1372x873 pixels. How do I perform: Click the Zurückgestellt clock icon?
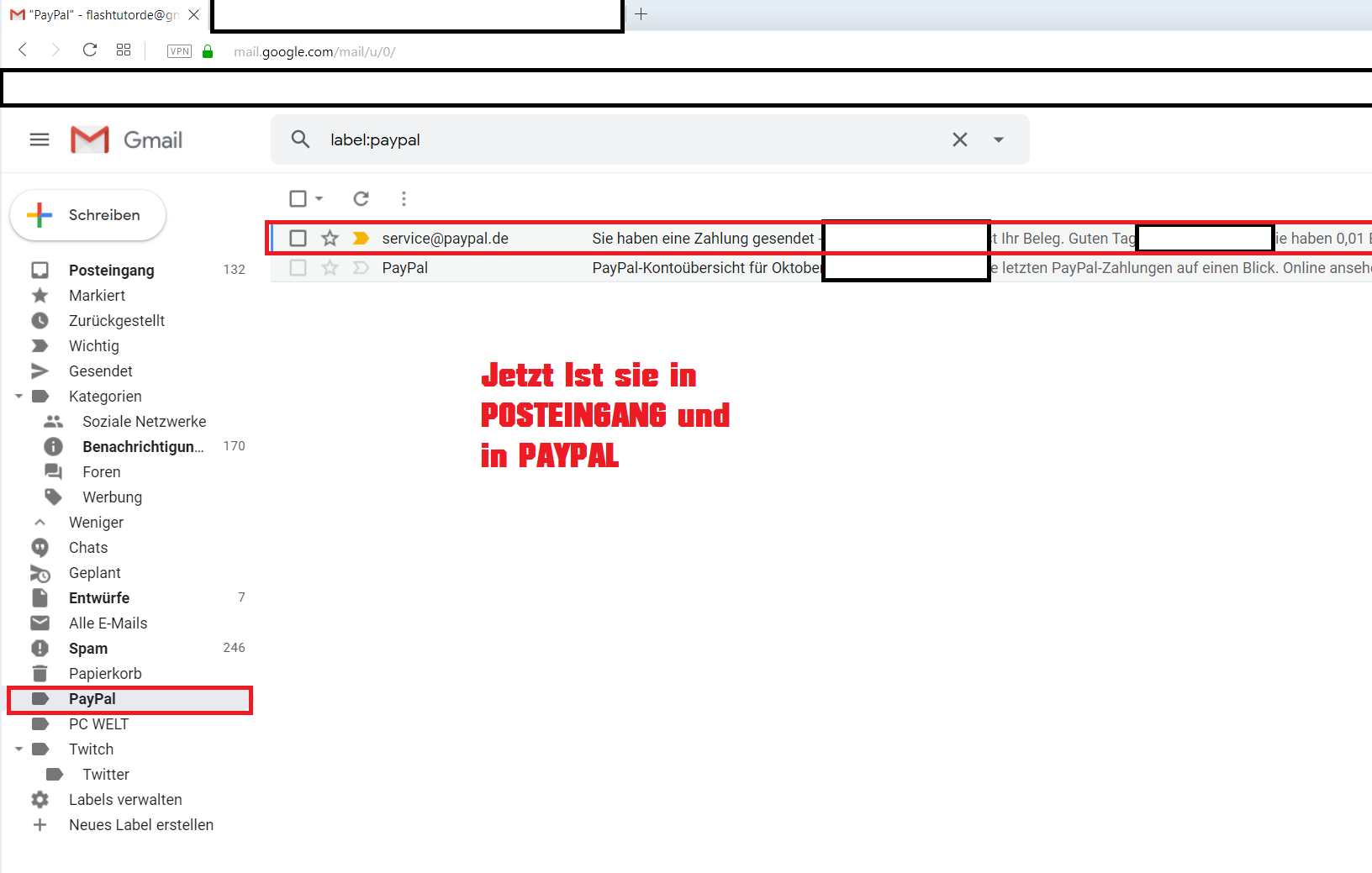click(40, 320)
